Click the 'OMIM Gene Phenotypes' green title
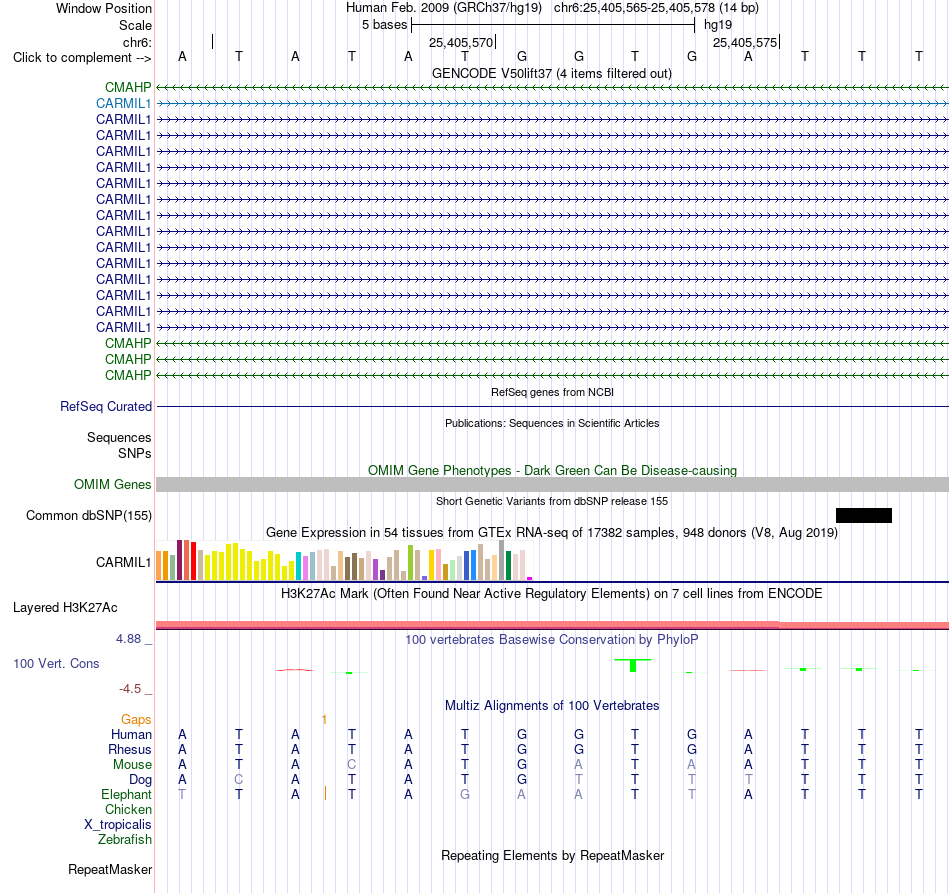Image resolution: width=950 pixels, height=893 pixels. point(552,471)
